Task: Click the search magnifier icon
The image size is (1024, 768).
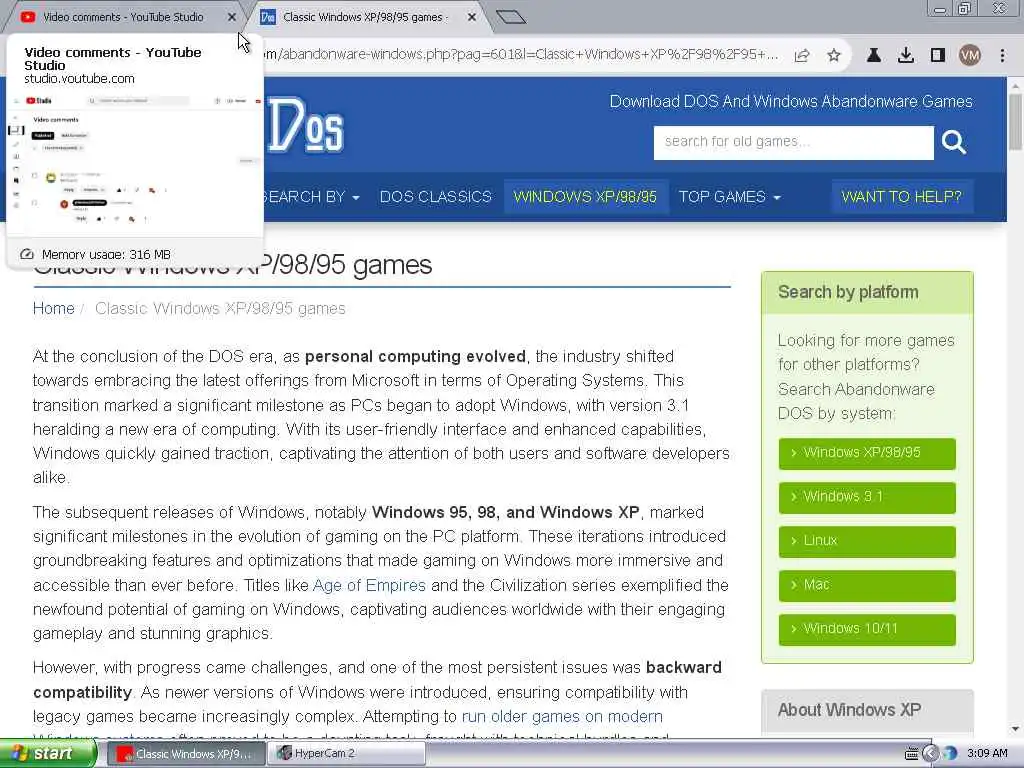Action: point(953,142)
